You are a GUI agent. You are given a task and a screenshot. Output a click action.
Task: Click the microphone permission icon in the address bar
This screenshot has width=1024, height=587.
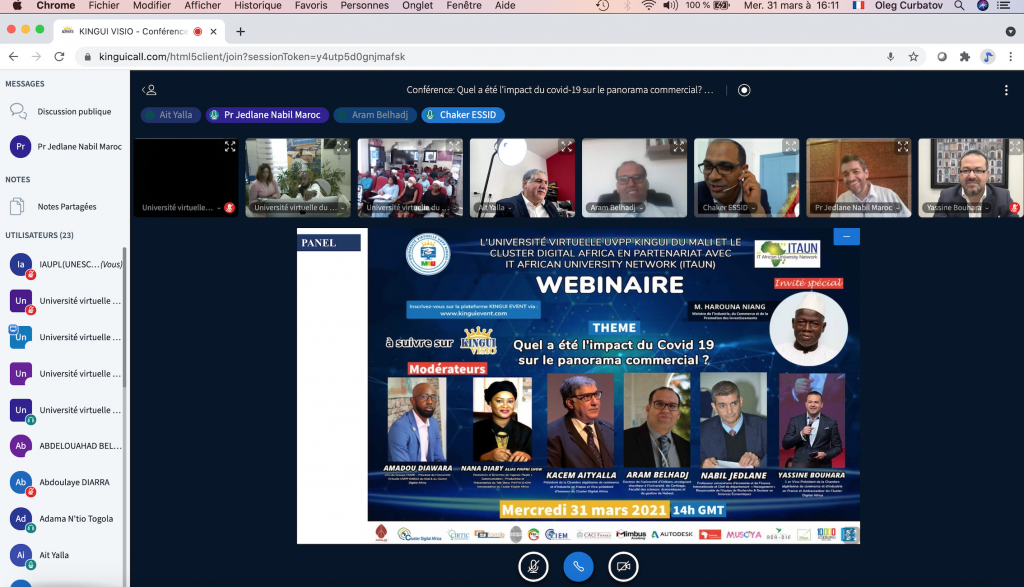point(890,57)
